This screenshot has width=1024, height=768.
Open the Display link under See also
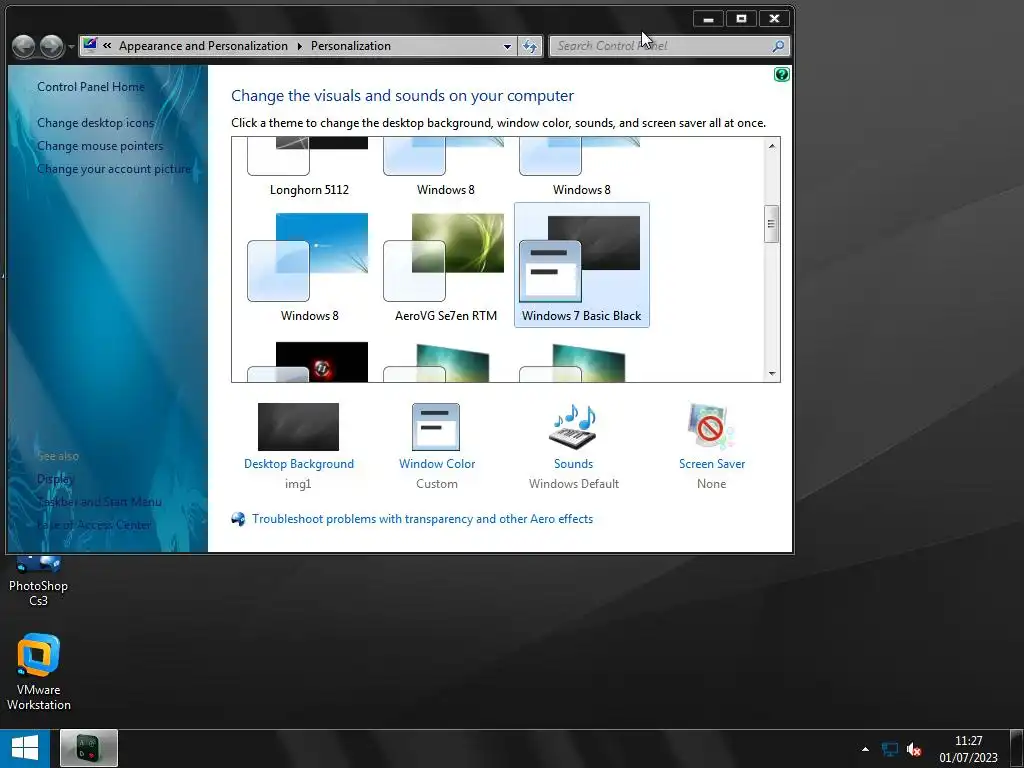(56, 479)
